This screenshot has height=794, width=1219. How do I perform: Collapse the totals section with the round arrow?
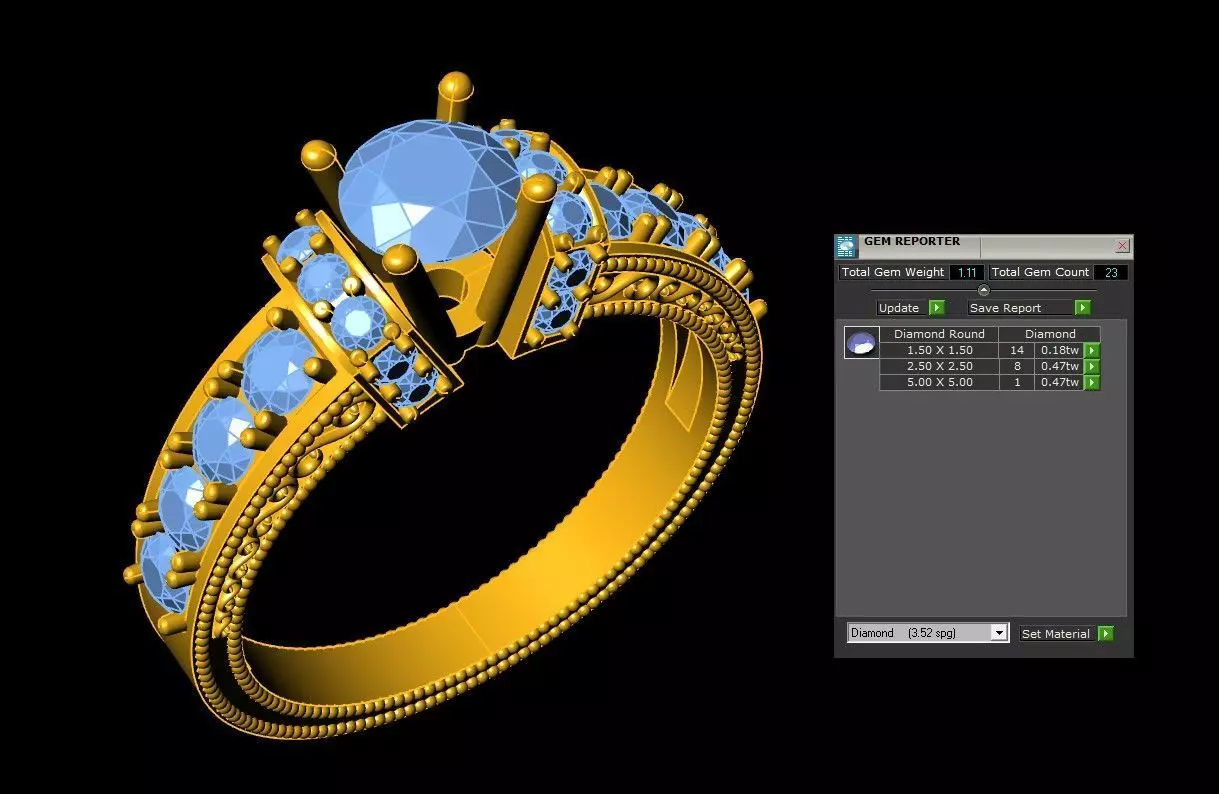point(983,290)
